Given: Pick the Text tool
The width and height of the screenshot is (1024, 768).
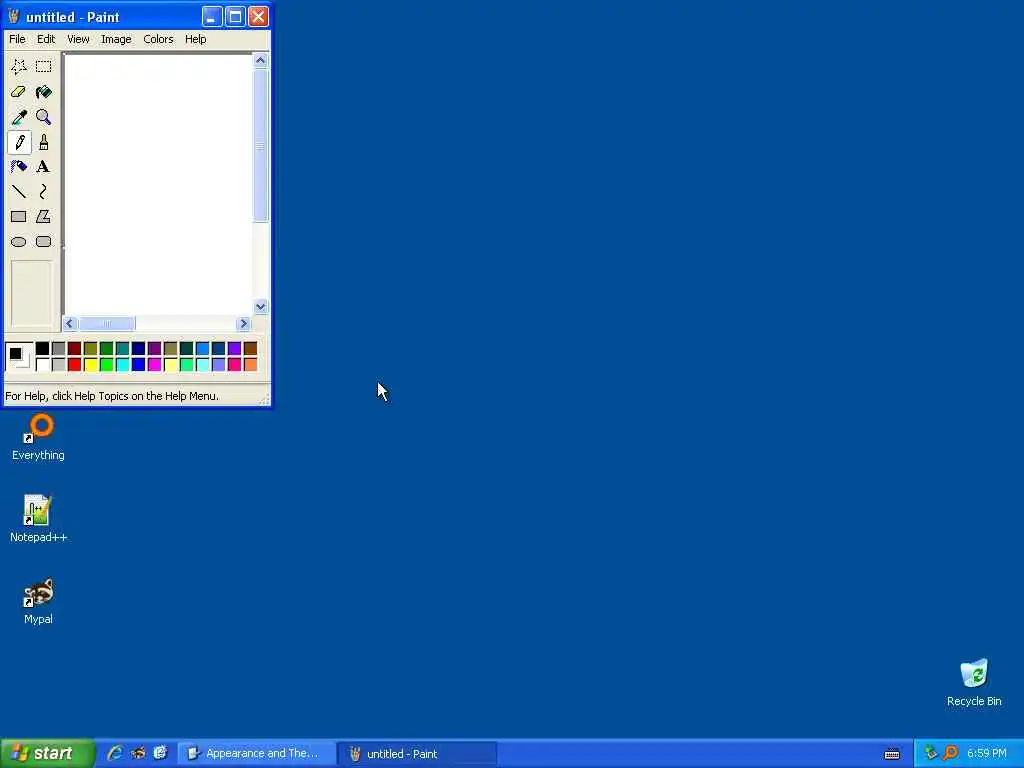Looking at the screenshot, I should 44,167.
